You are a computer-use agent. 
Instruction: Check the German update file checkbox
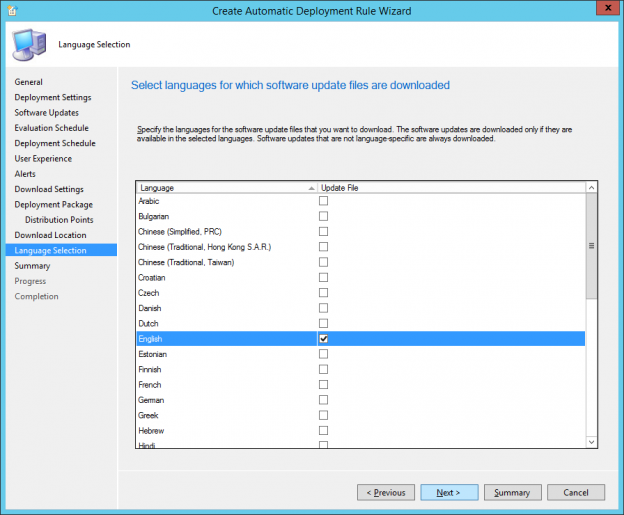[x=323, y=400]
